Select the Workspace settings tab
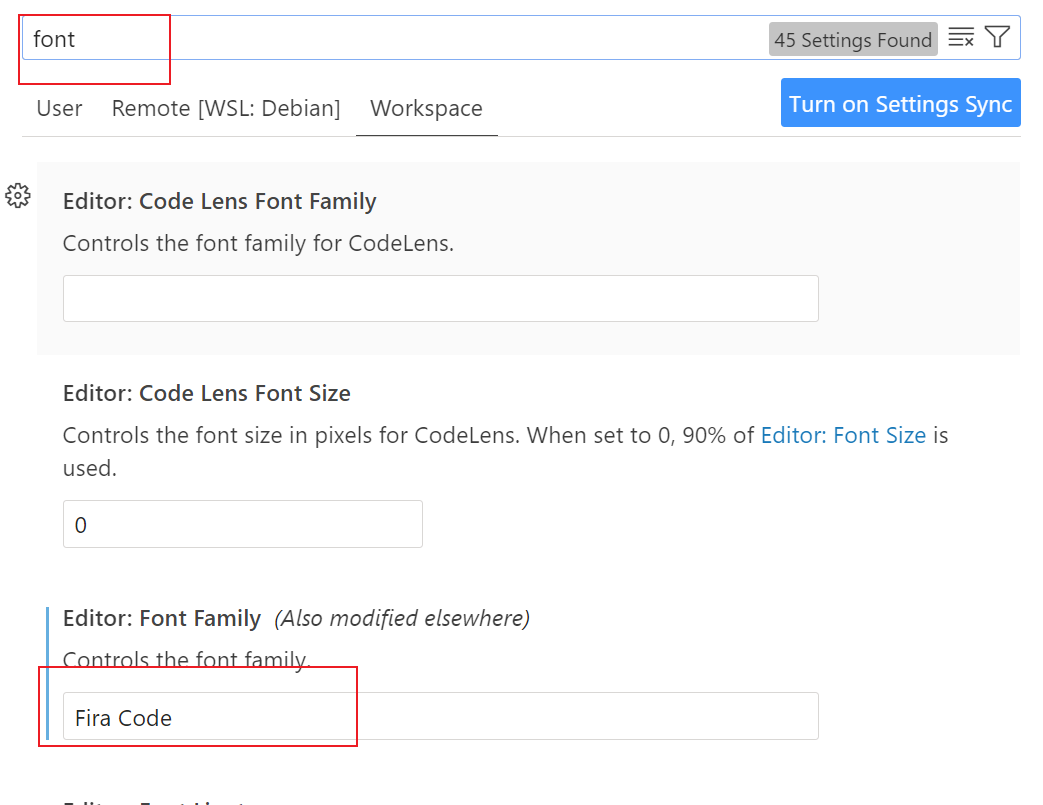This screenshot has width=1043, height=805. pyautogui.click(x=426, y=108)
